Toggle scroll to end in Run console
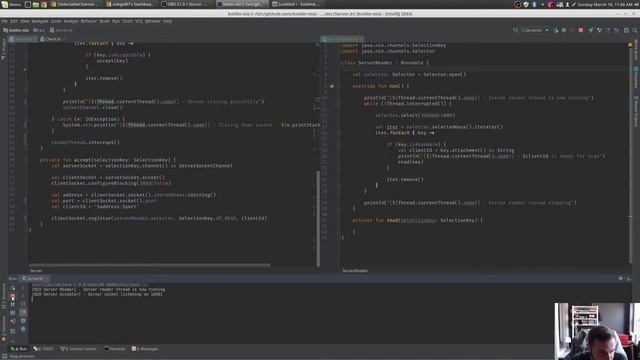Screen dimensions: 640x360 pos(23,313)
